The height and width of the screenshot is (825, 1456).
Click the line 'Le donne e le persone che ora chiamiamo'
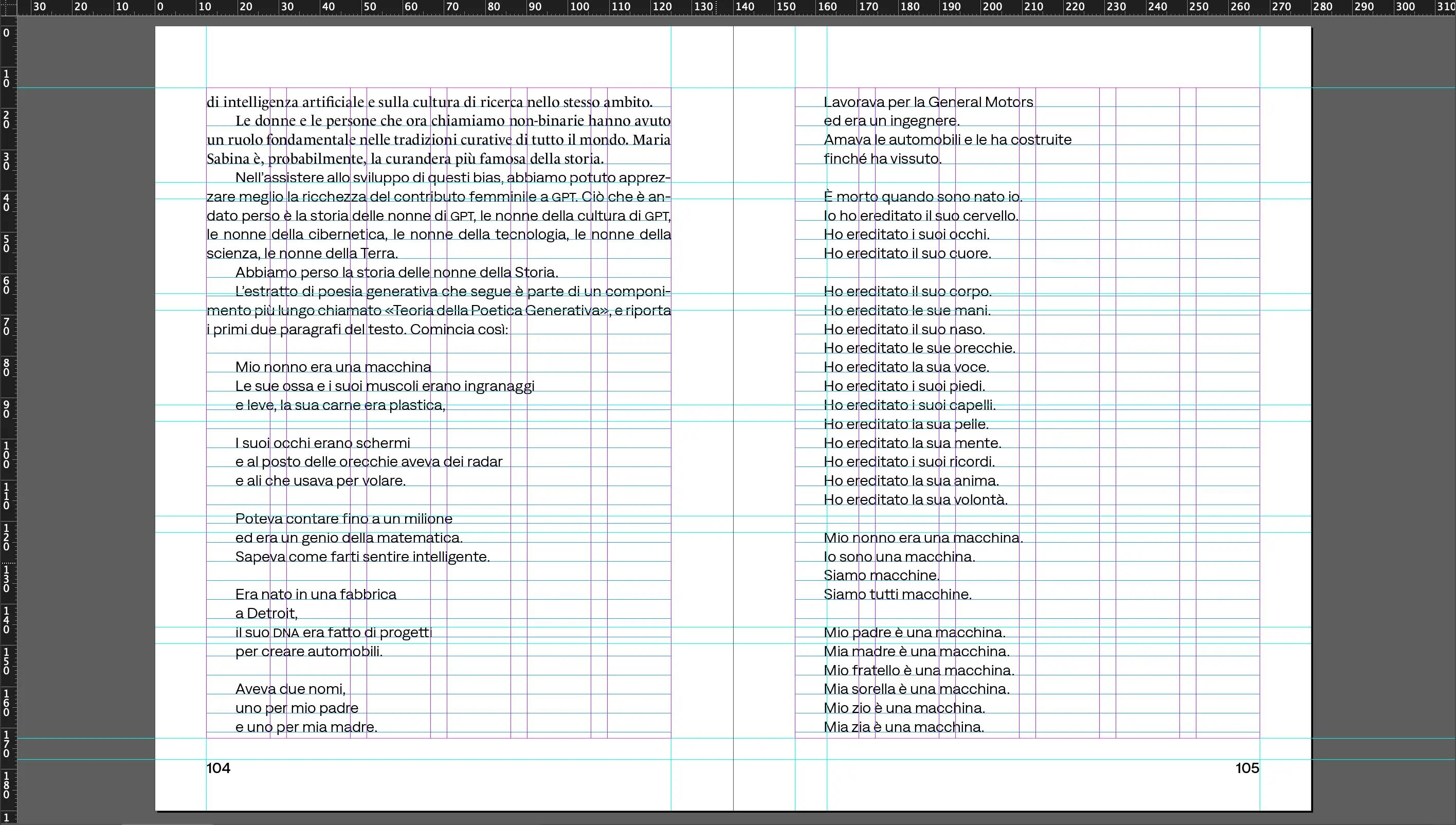click(x=453, y=121)
